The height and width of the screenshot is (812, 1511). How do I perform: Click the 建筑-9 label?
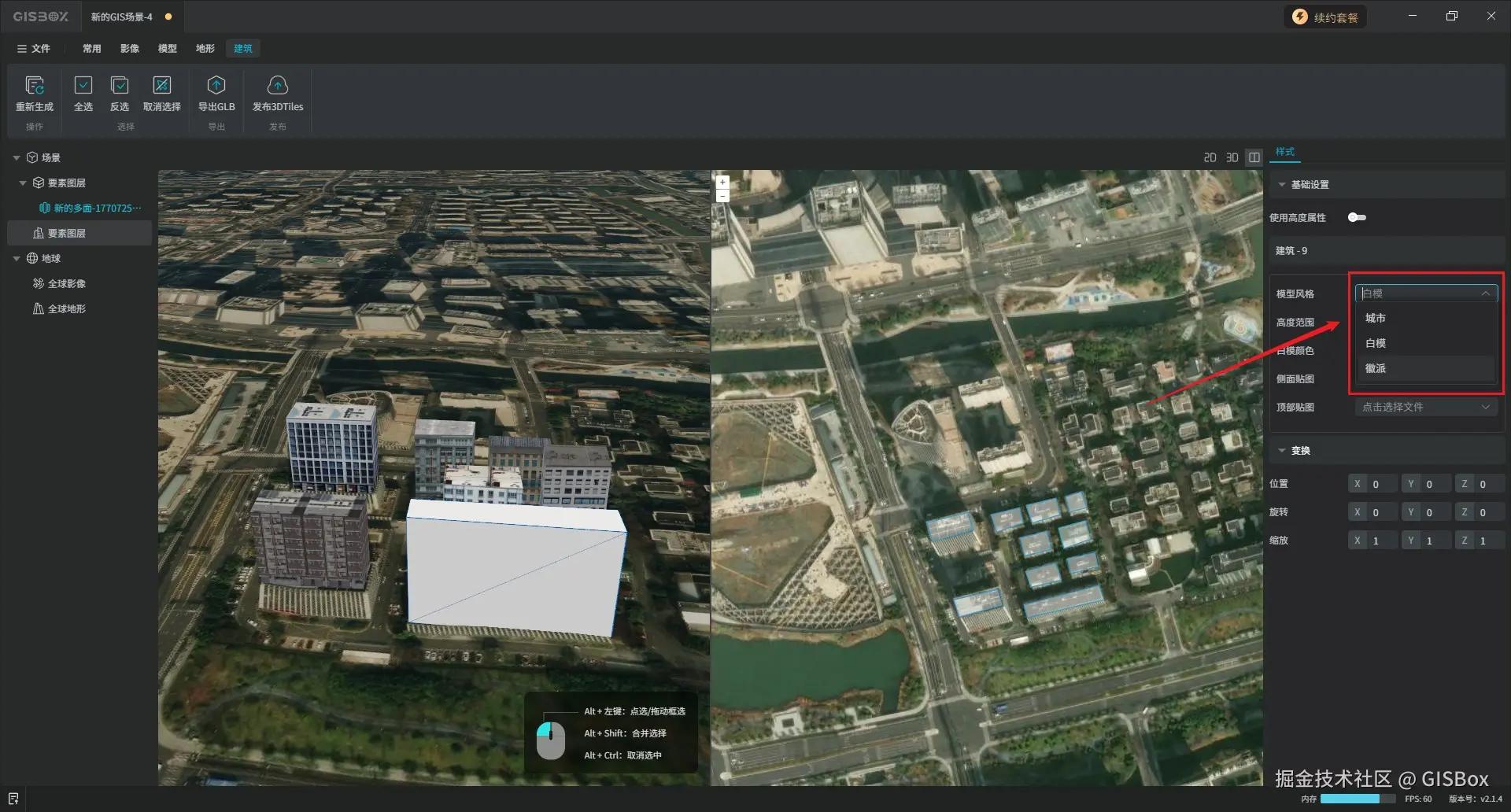click(x=1291, y=251)
